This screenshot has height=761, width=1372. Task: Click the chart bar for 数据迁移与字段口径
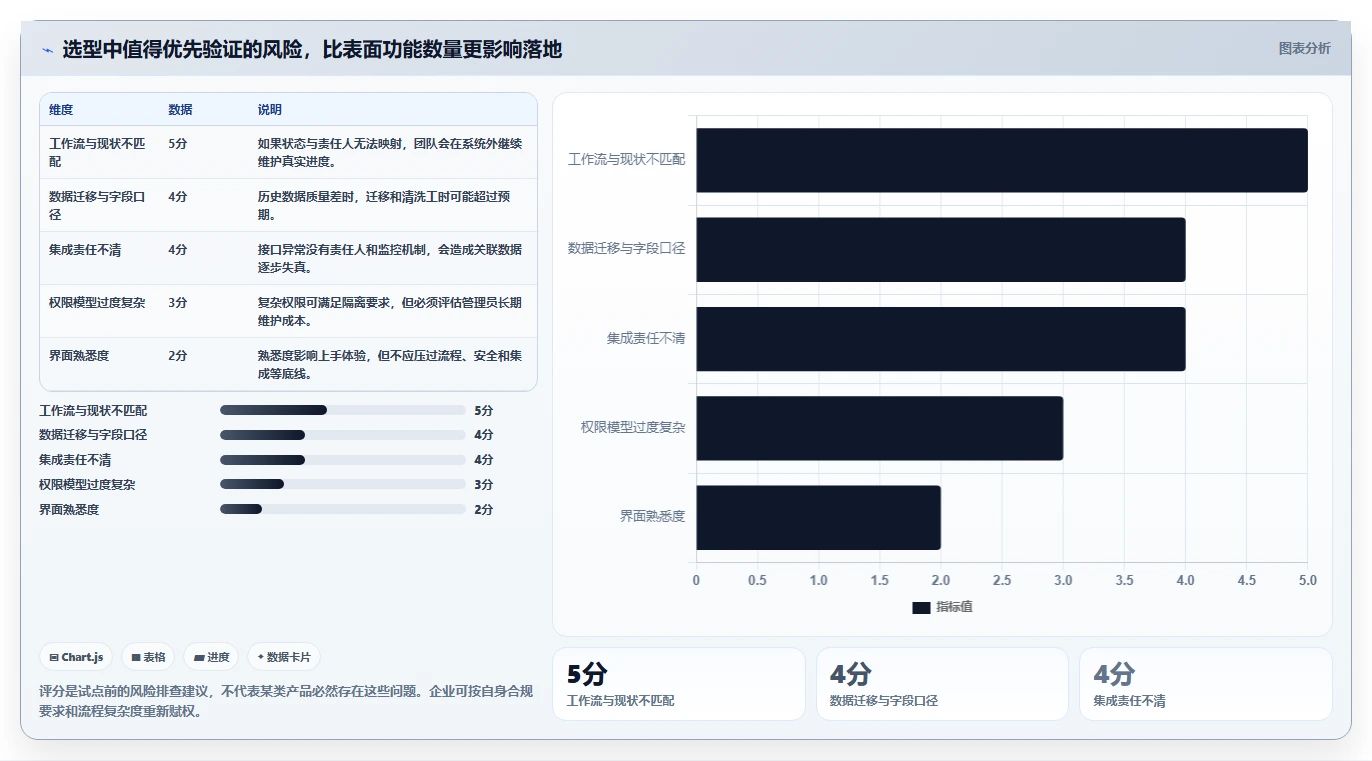tap(941, 249)
